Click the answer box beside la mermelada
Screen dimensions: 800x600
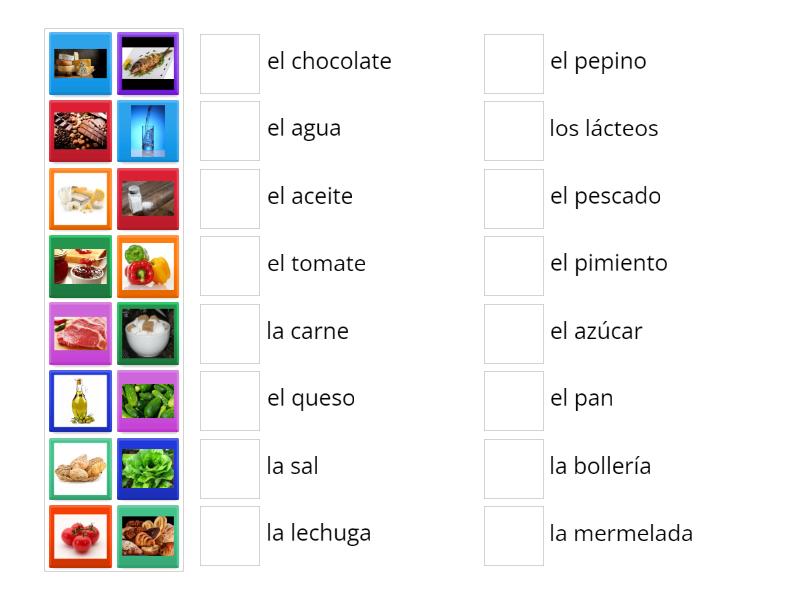pos(513,534)
